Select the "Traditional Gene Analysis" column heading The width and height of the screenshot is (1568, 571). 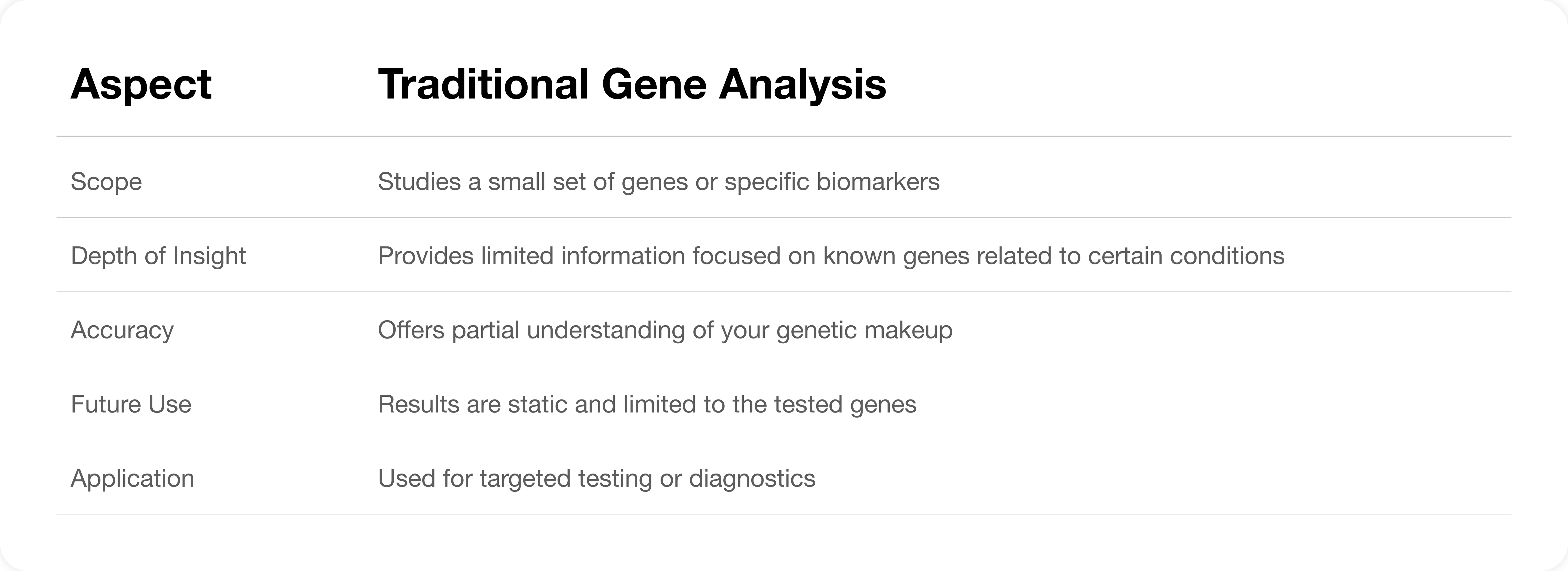point(632,84)
